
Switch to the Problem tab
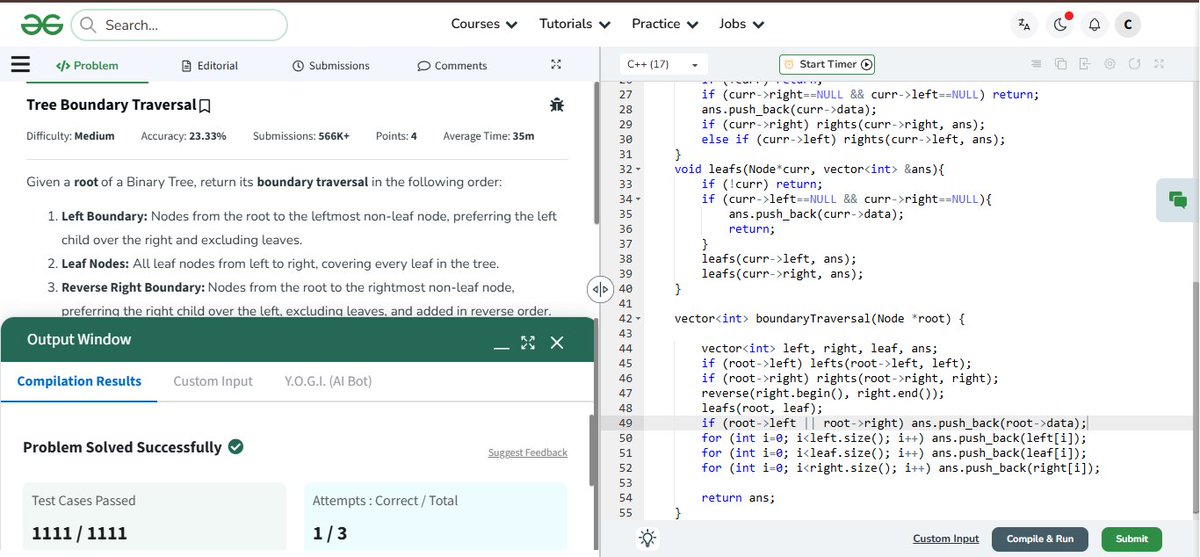point(87,66)
